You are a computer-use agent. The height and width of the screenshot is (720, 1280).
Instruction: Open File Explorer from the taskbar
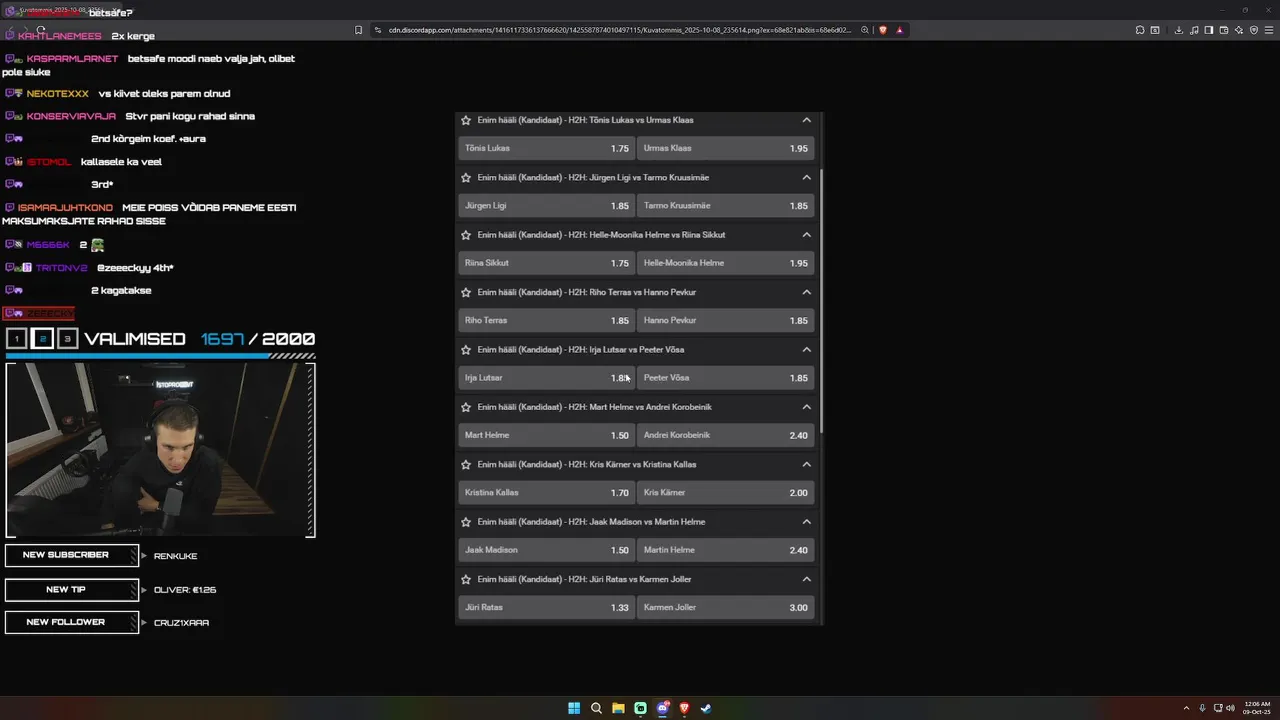click(618, 708)
